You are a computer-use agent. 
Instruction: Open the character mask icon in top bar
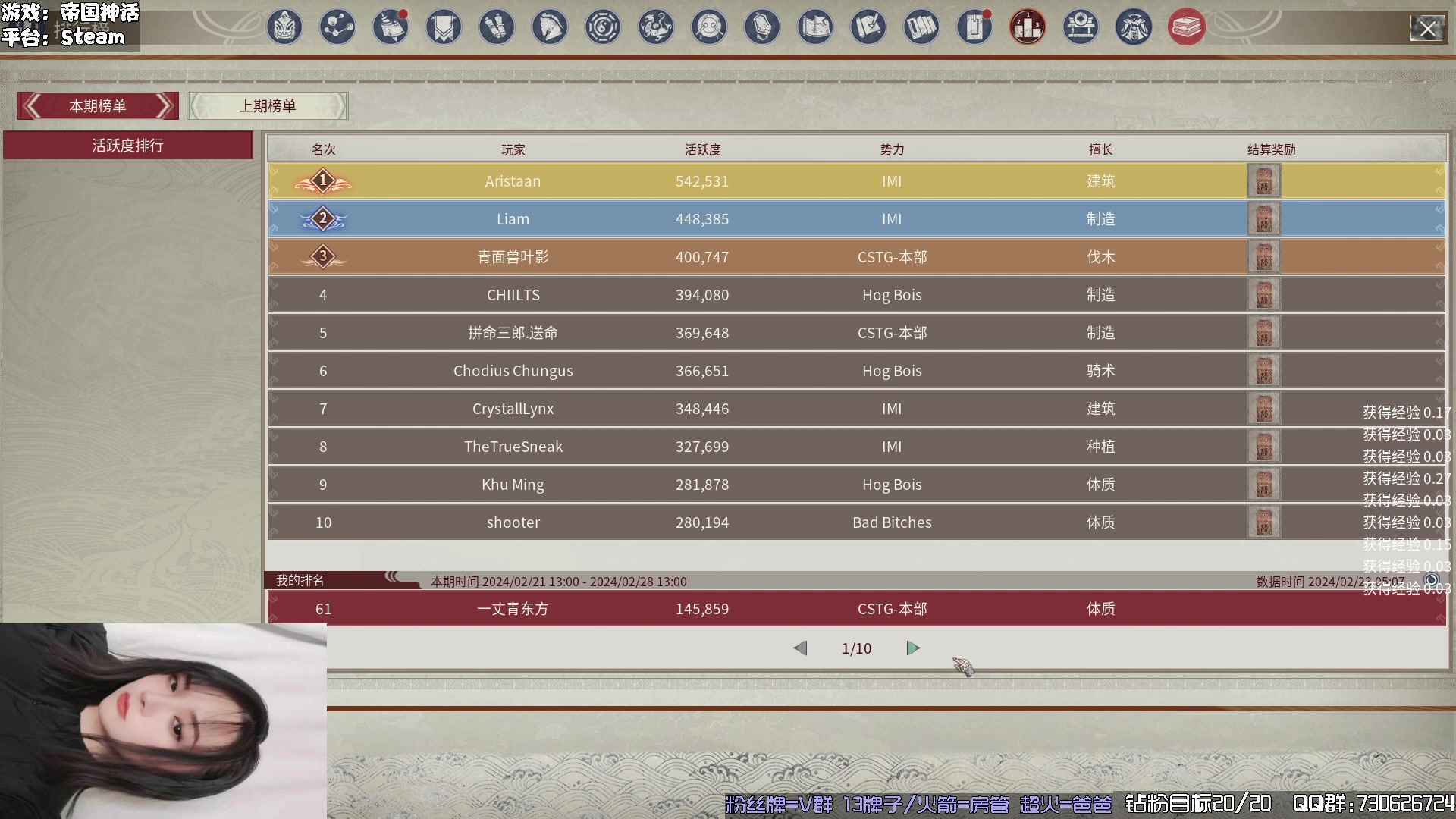[x=284, y=27]
